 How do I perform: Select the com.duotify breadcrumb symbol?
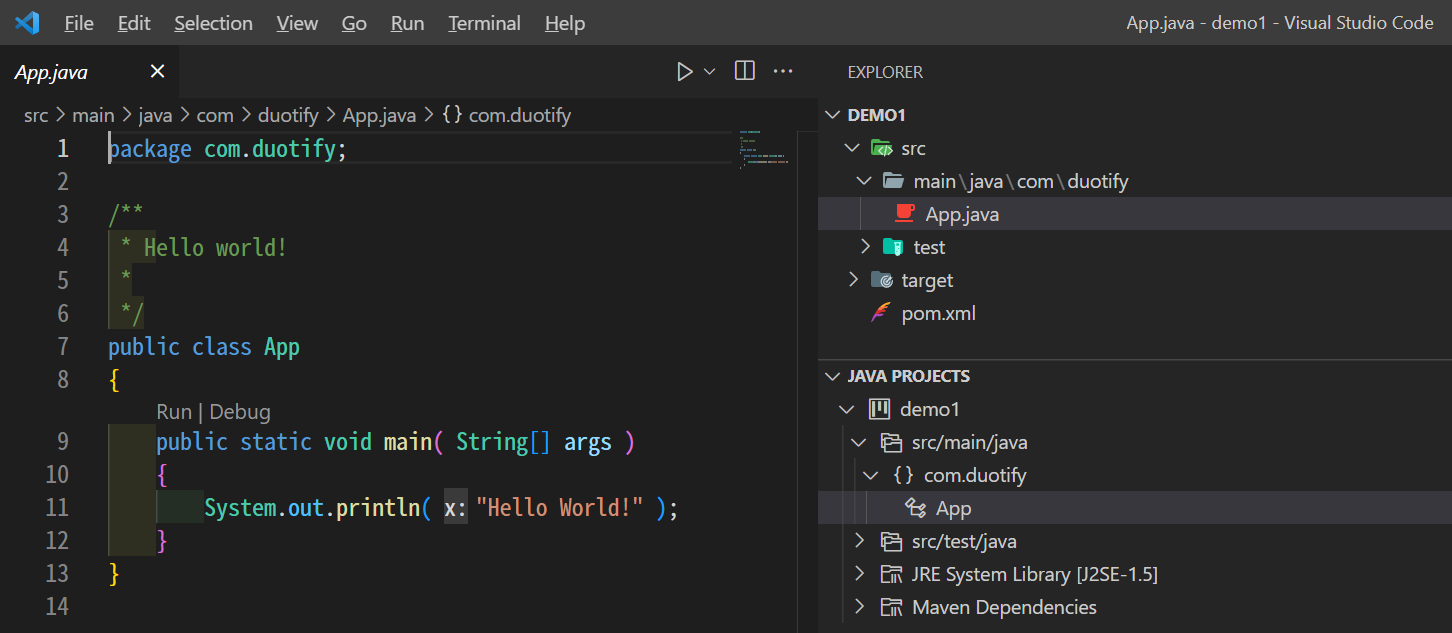coord(506,115)
